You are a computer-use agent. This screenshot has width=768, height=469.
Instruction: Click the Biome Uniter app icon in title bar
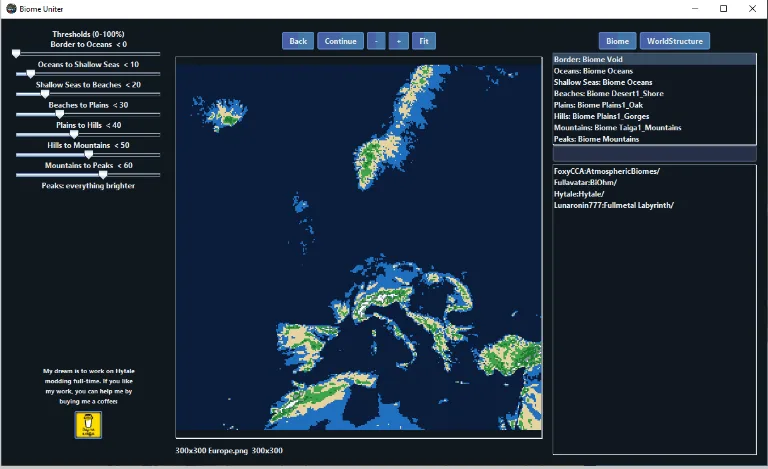coord(11,9)
